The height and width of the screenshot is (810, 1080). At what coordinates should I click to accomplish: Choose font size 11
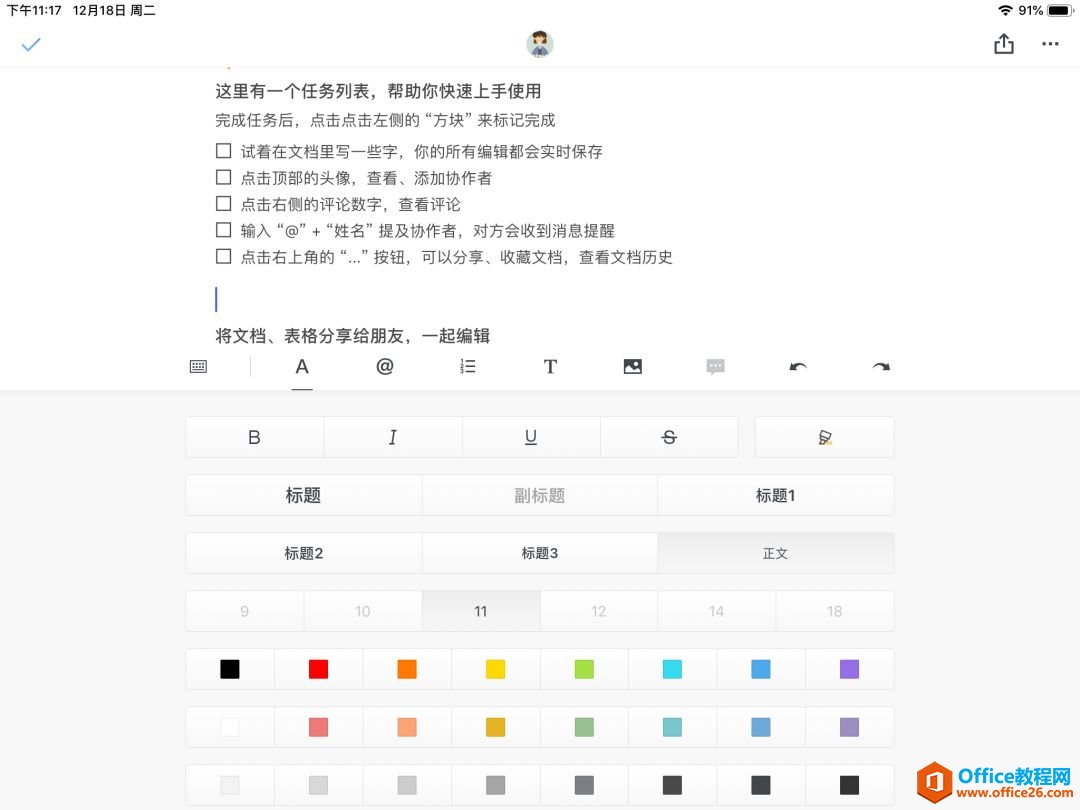coord(481,611)
